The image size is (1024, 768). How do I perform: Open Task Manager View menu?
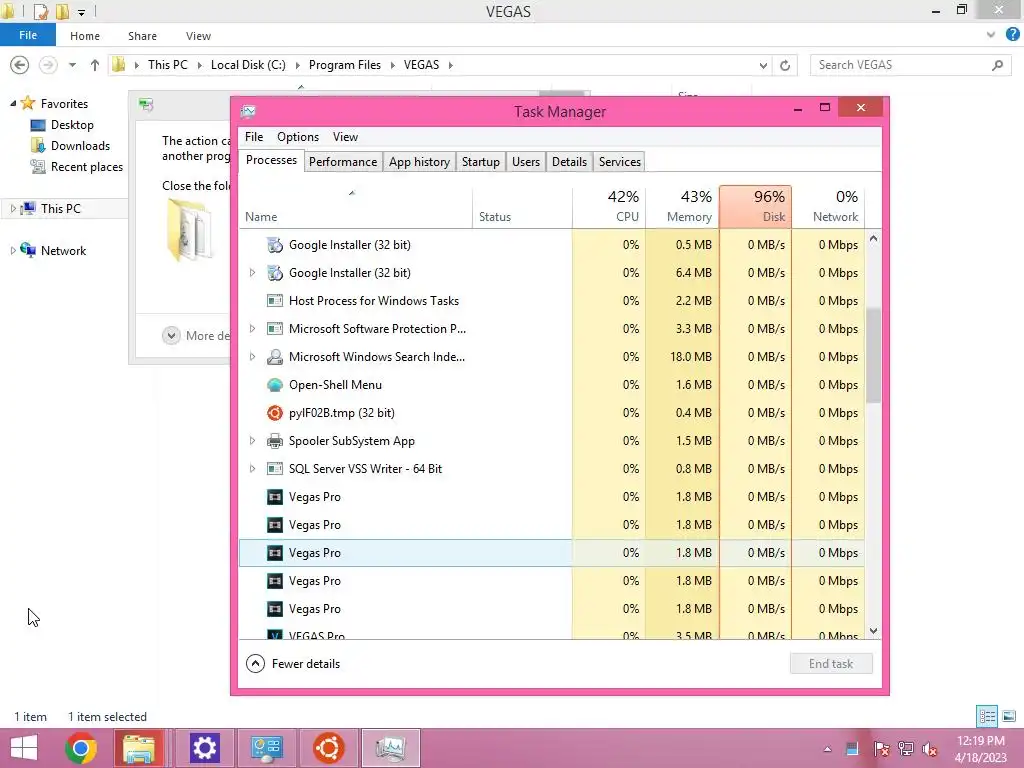tap(345, 137)
